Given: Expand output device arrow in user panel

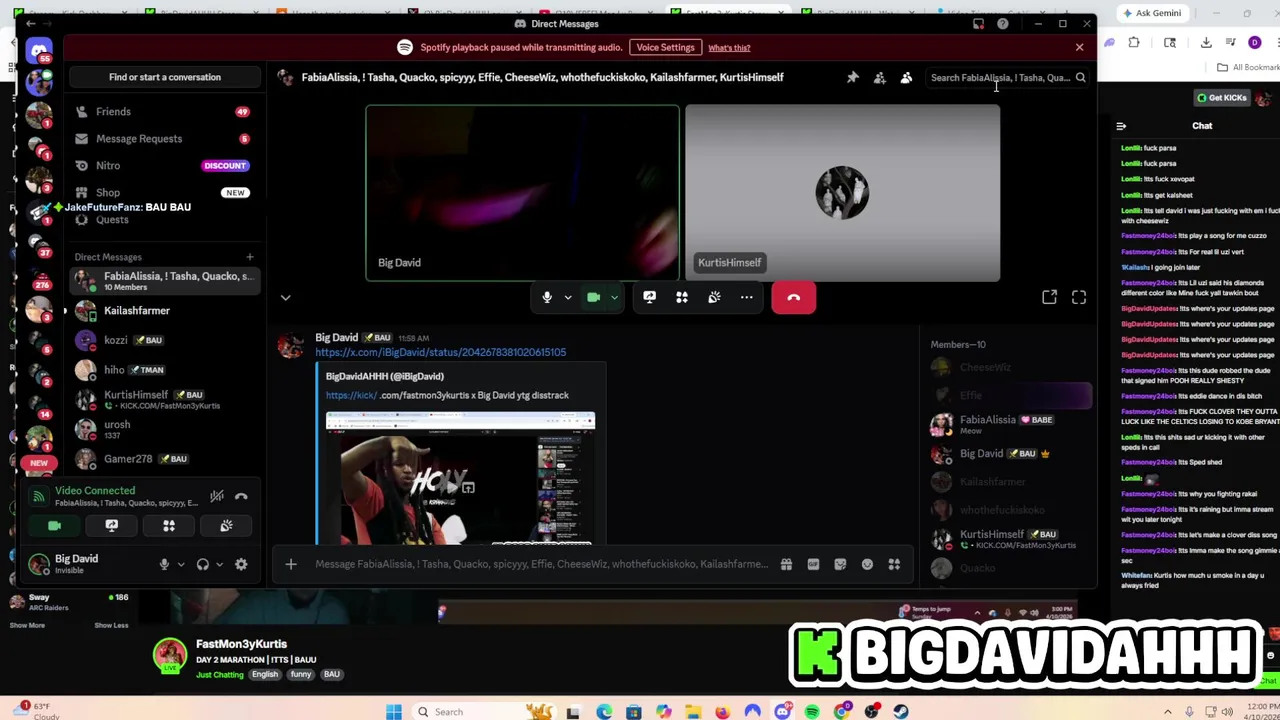Looking at the screenshot, I should point(219,564).
